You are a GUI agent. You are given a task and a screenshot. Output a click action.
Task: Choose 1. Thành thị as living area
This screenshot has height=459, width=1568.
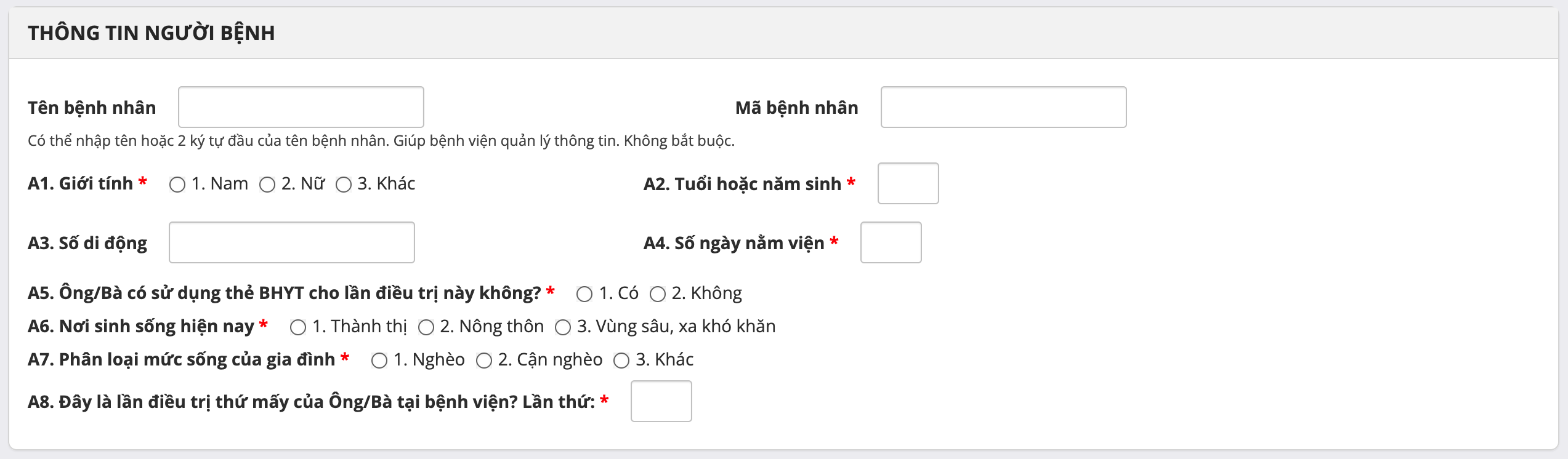[x=298, y=327]
